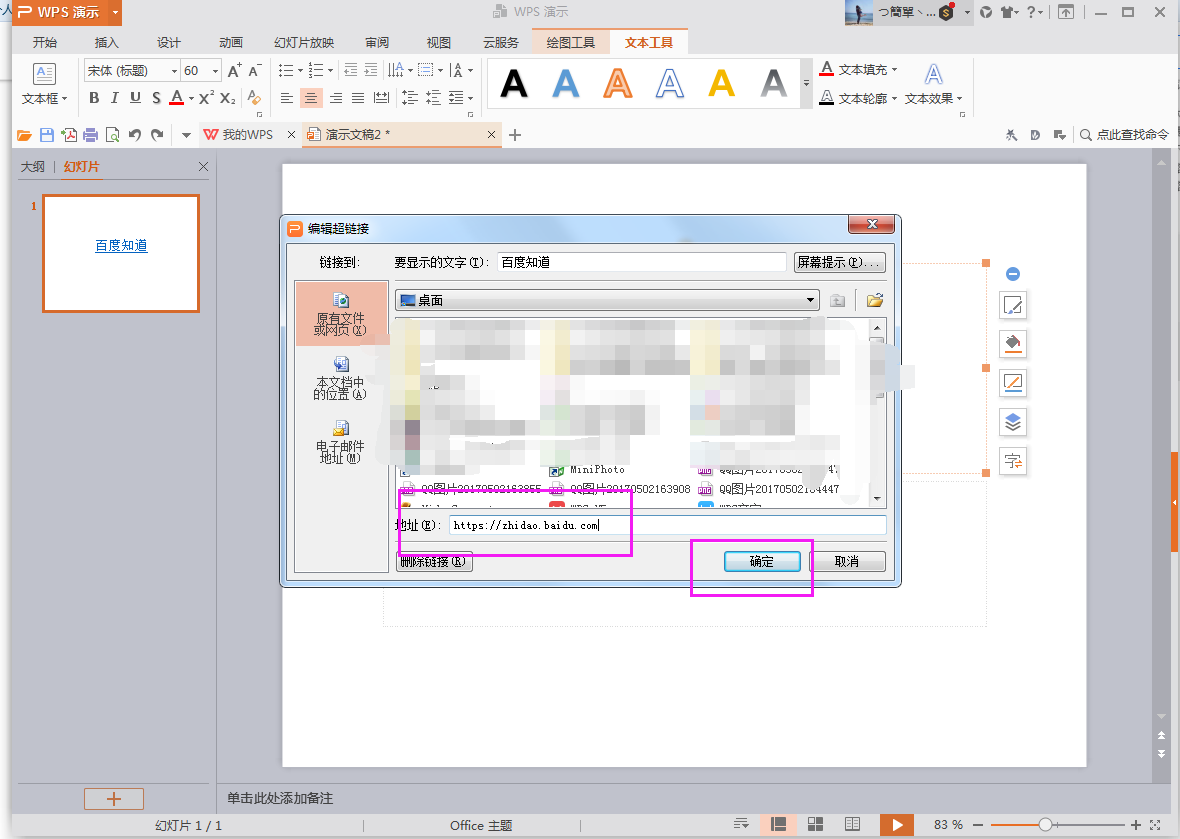Decrease font size with A- icon

tap(255, 71)
